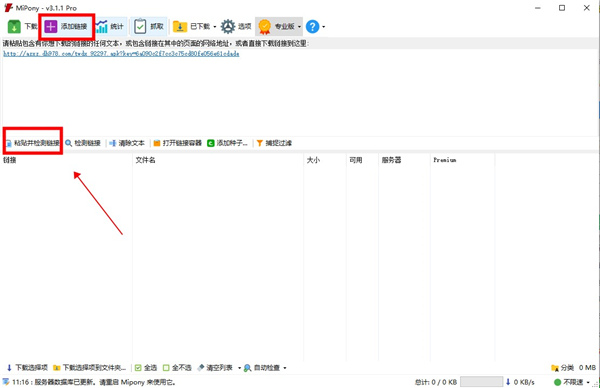Click 清空列表 (Clear list) eraser button
Screen dimensions: 600x388
[x=215, y=368]
